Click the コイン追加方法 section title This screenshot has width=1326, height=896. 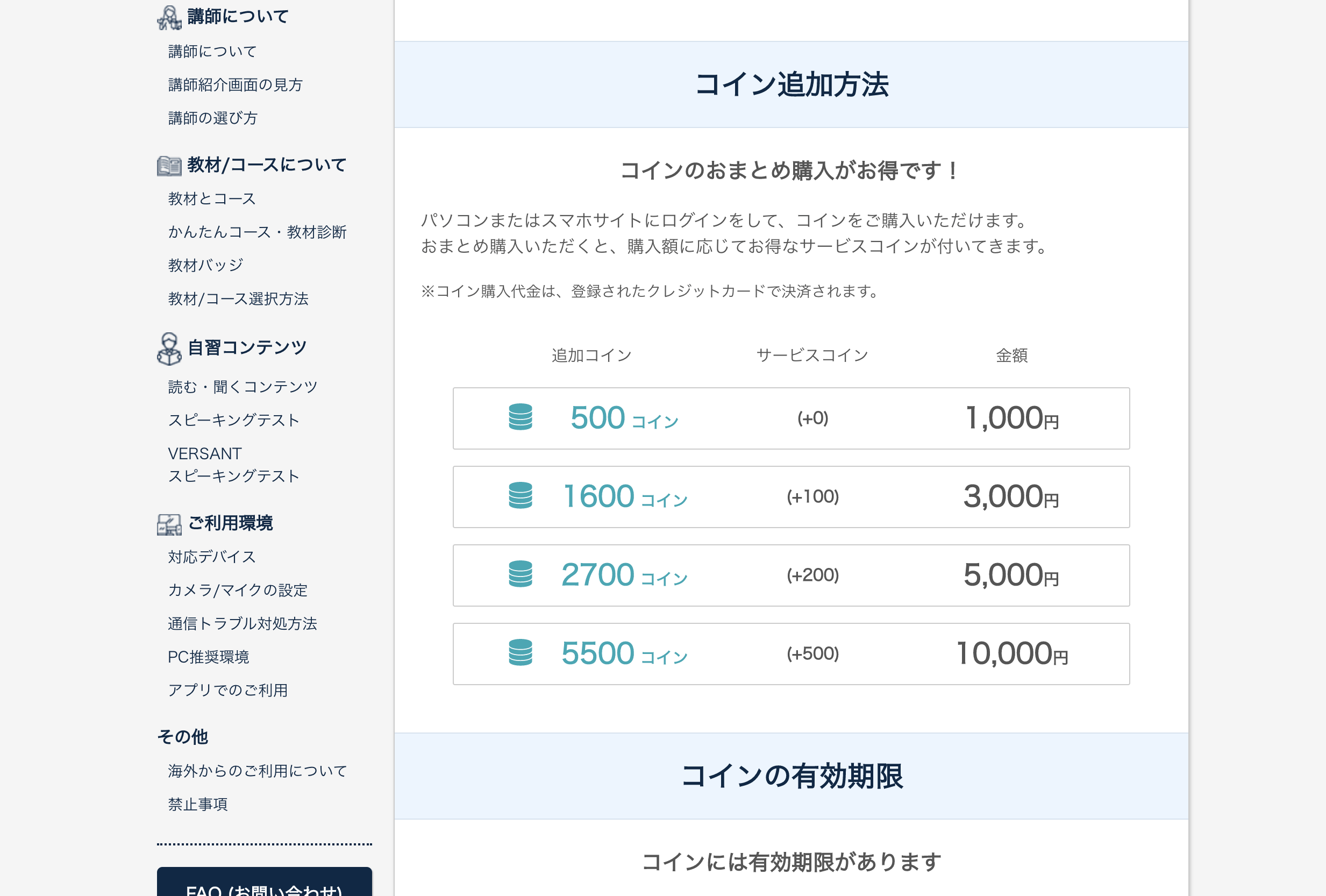(792, 84)
